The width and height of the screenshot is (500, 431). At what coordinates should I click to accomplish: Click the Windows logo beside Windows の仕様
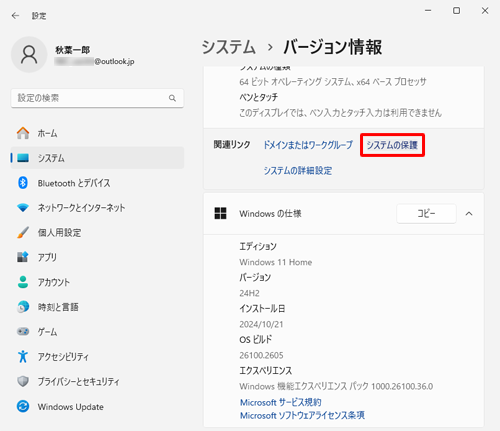tap(220, 213)
